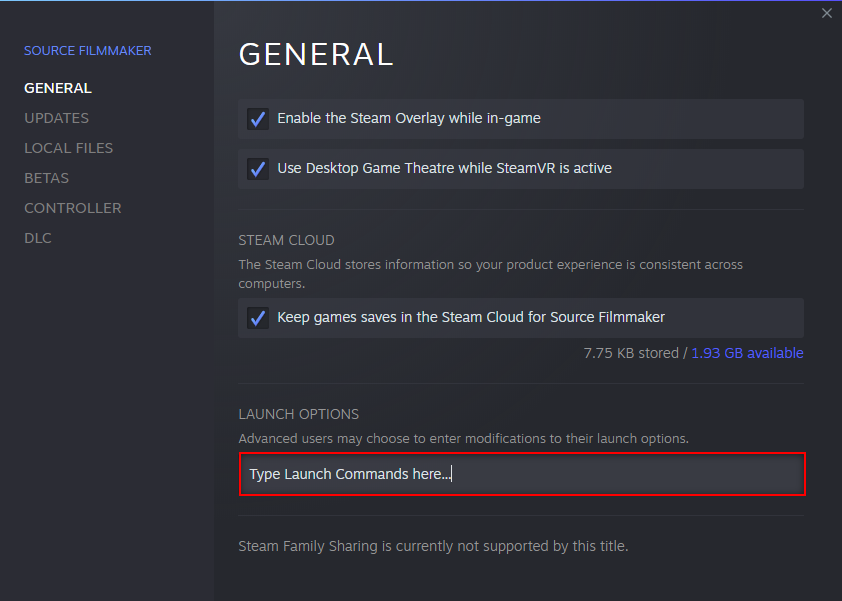Select the General tab in sidebar
This screenshot has height=601, width=842.
pyautogui.click(x=57, y=88)
